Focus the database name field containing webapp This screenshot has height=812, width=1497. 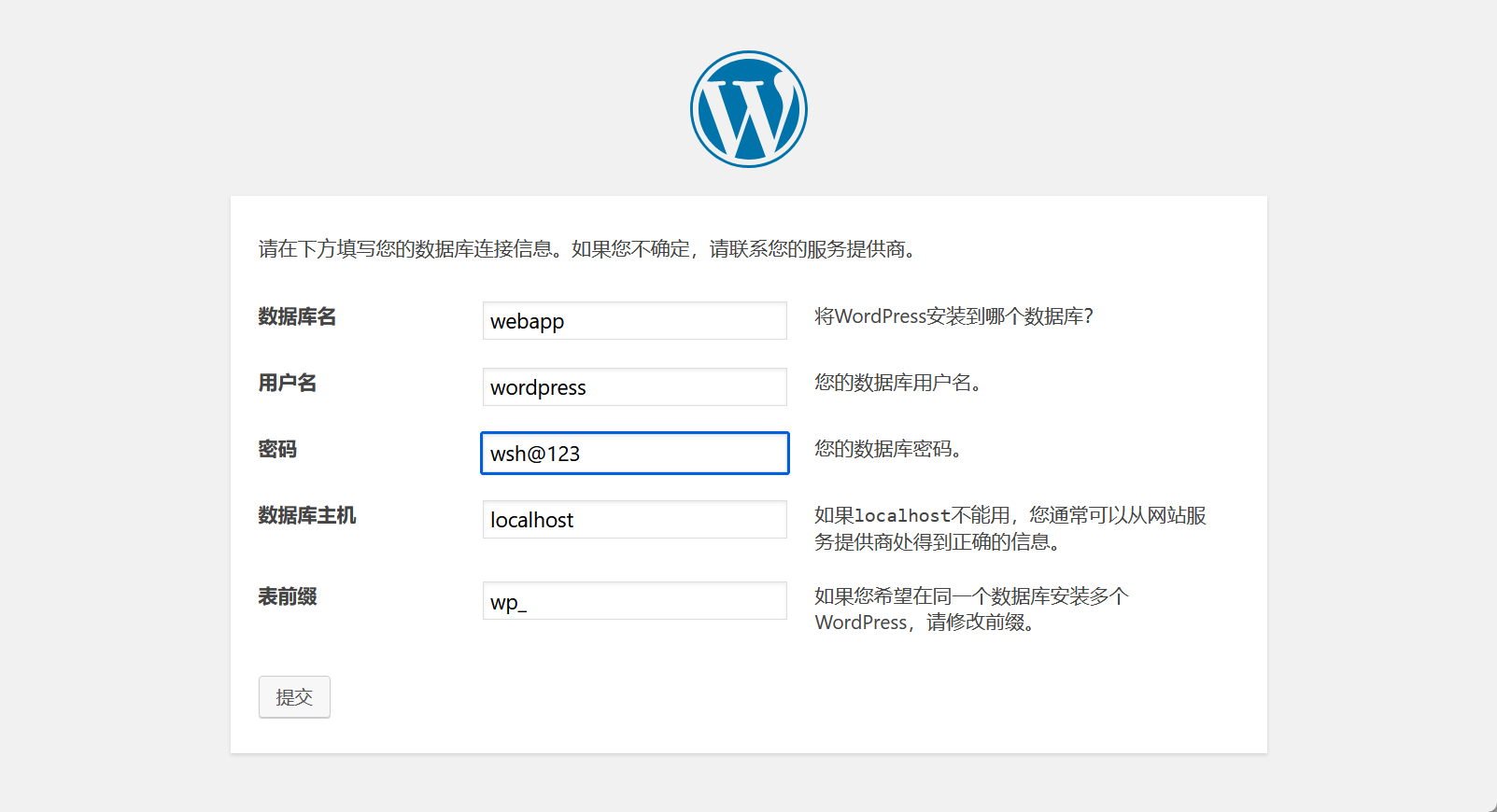pyautogui.click(x=635, y=320)
